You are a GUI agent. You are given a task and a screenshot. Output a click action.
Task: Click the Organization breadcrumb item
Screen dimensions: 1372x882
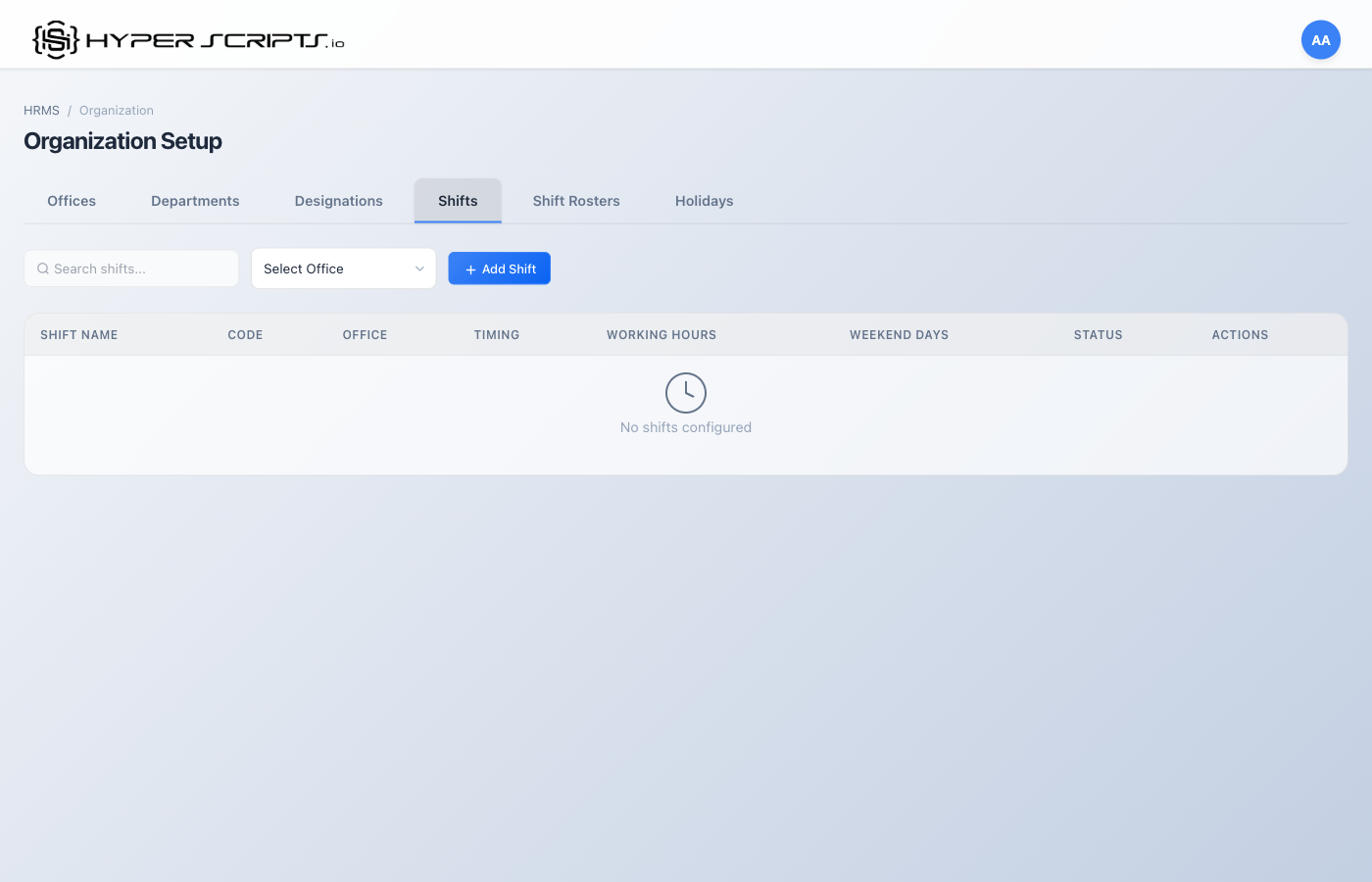(117, 110)
